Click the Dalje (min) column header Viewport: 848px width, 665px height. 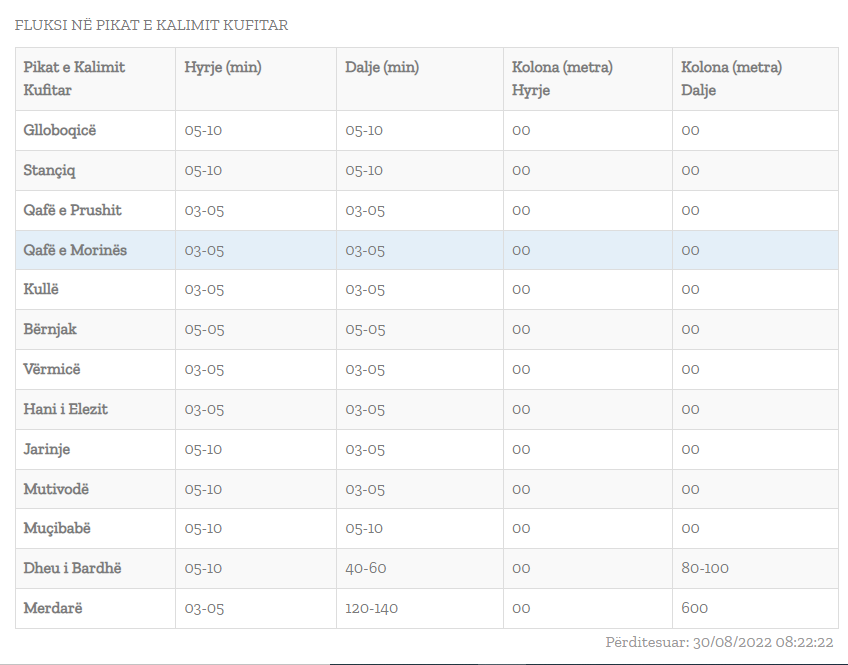pyautogui.click(x=382, y=68)
